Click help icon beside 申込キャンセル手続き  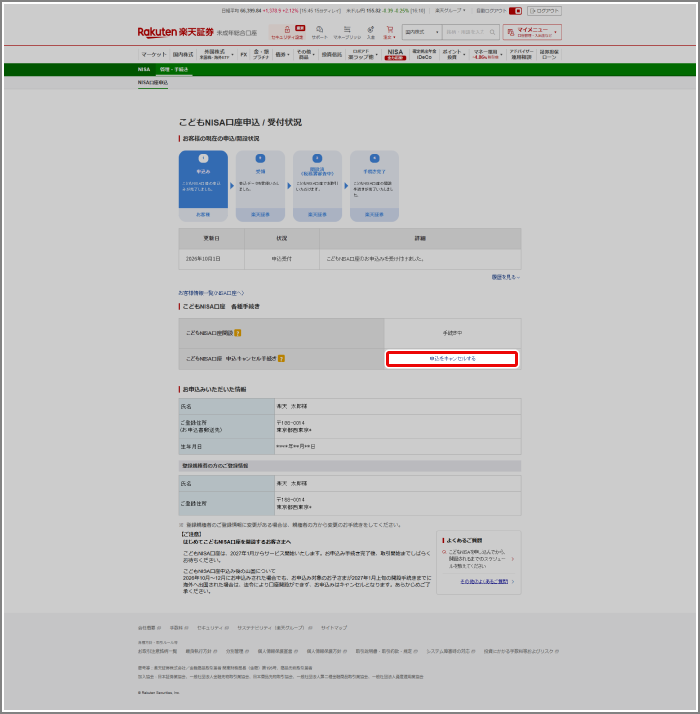[x=281, y=359]
